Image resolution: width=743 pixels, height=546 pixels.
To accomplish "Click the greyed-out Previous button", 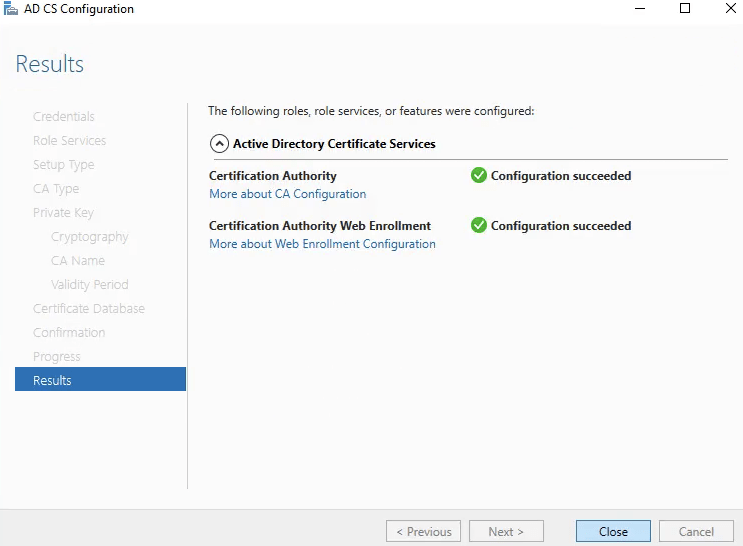I will (x=423, y=532).
